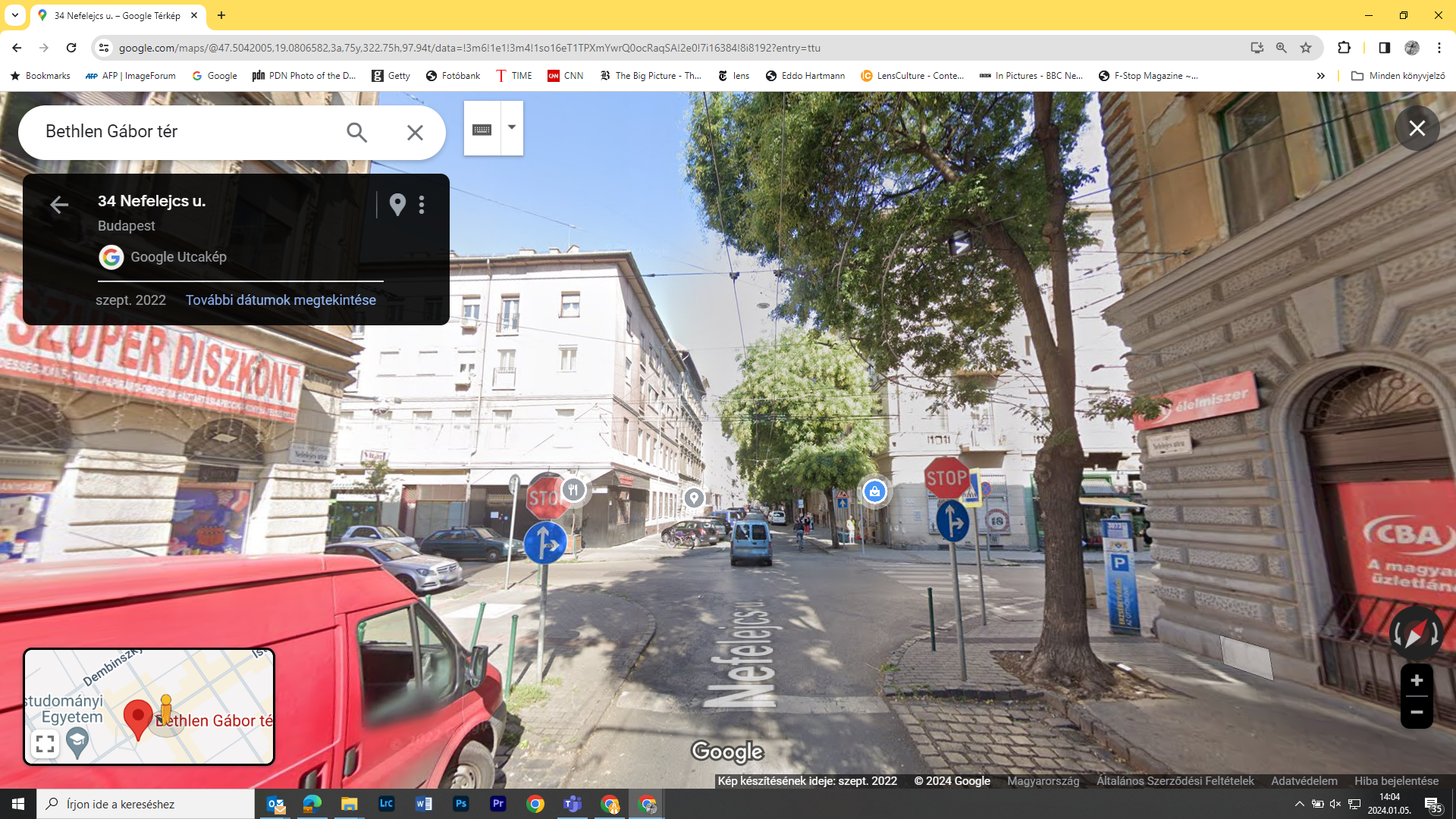
Task: Expand the minimap to full screen
Action: click(x=45, y=744)
